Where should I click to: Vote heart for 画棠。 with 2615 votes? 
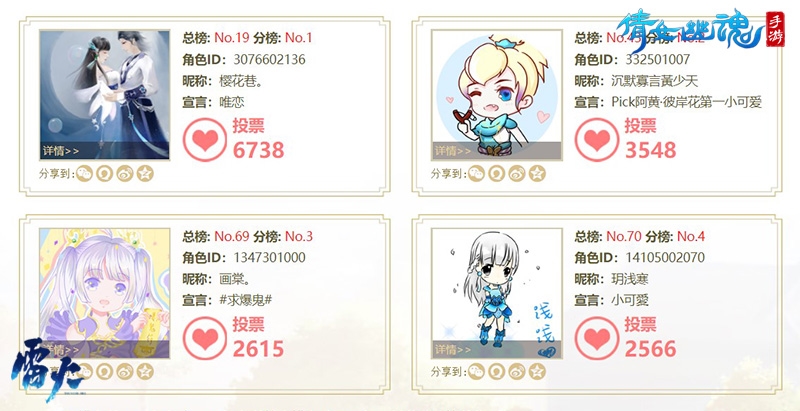(205, 338)
